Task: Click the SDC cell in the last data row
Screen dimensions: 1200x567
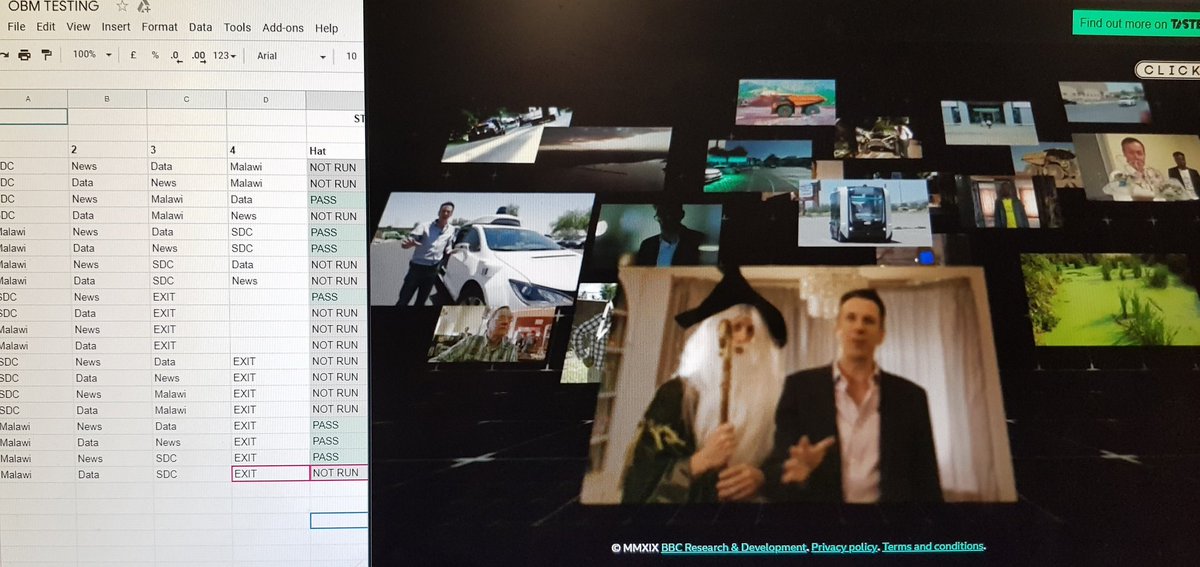Action: click(x=191, y=473)
